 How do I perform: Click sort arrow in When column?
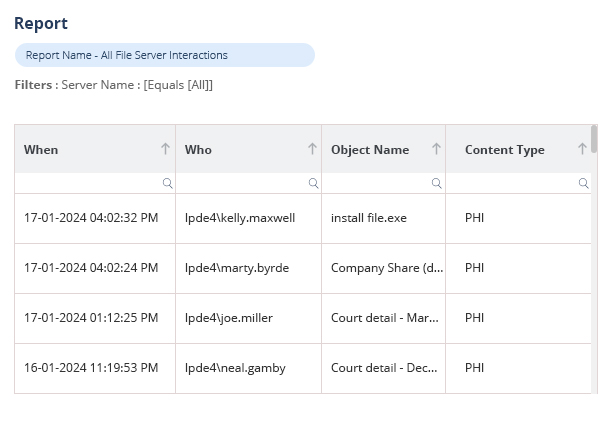pyautogui.click(x=165, y=149)
